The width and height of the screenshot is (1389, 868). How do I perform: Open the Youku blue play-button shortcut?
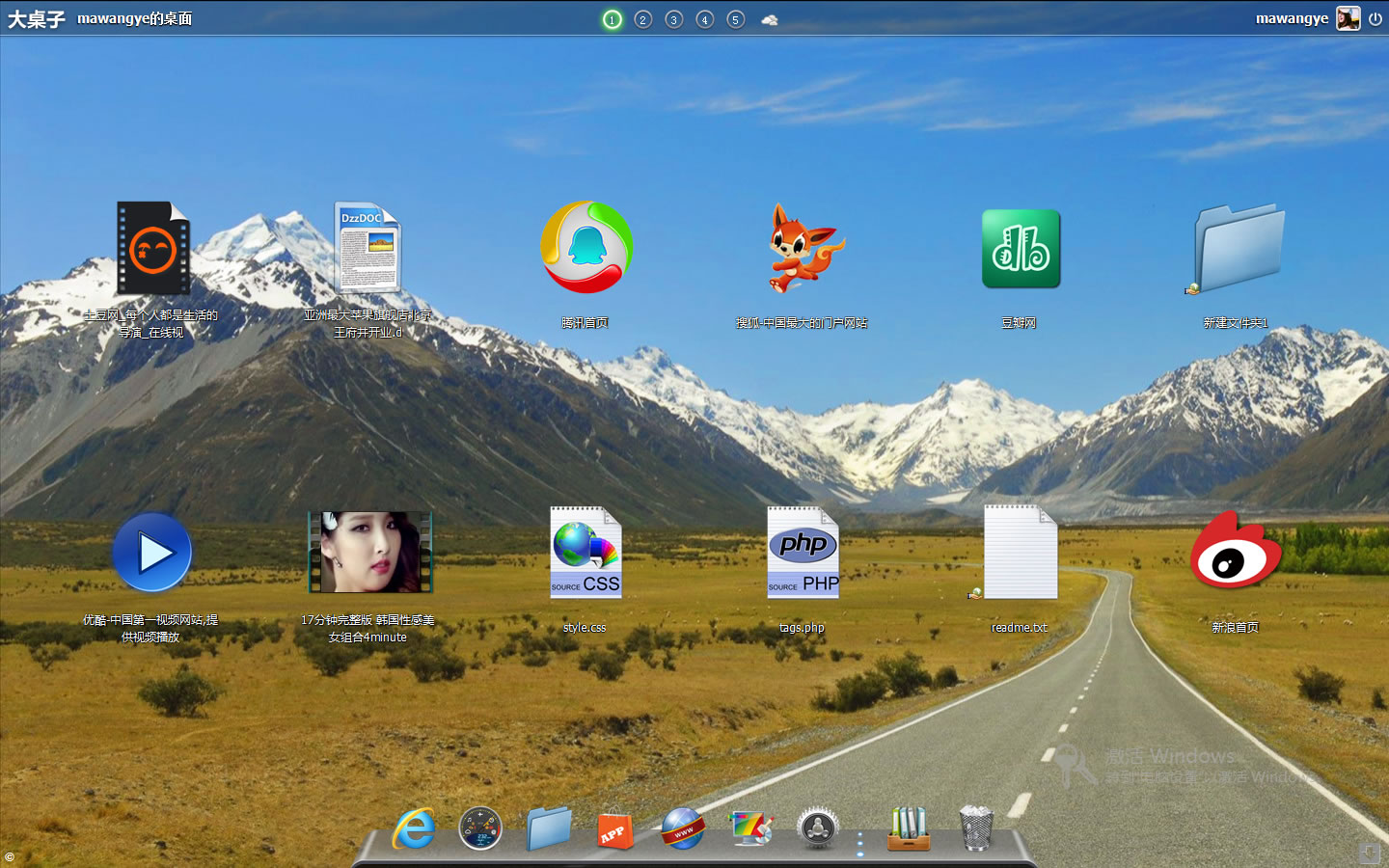pyautogui.click(x=151, y=553)
